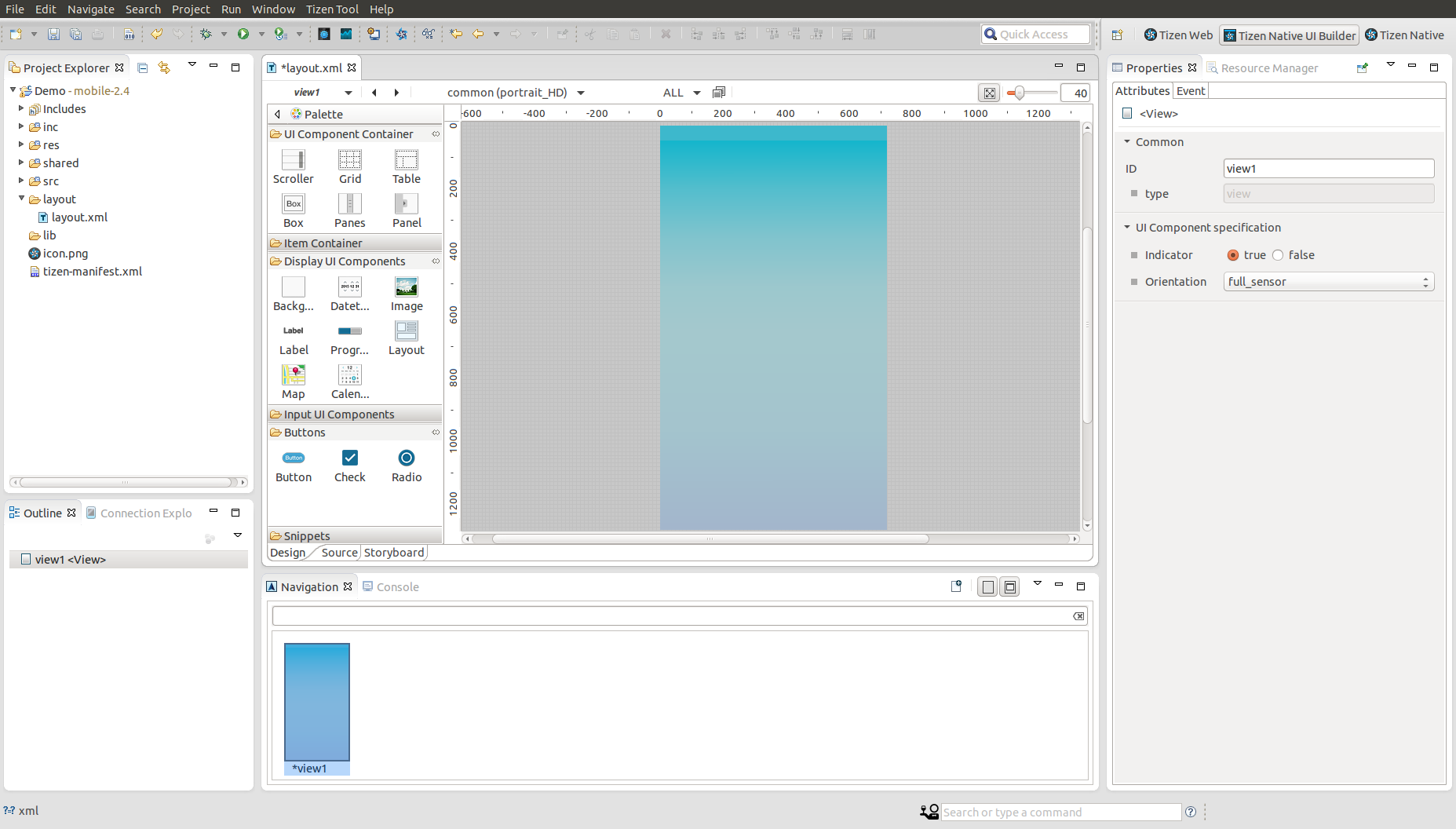The height and width of the screenshot is (829, 1456).
Task: Click the zoom slider handle
Action: (1019, 93)
